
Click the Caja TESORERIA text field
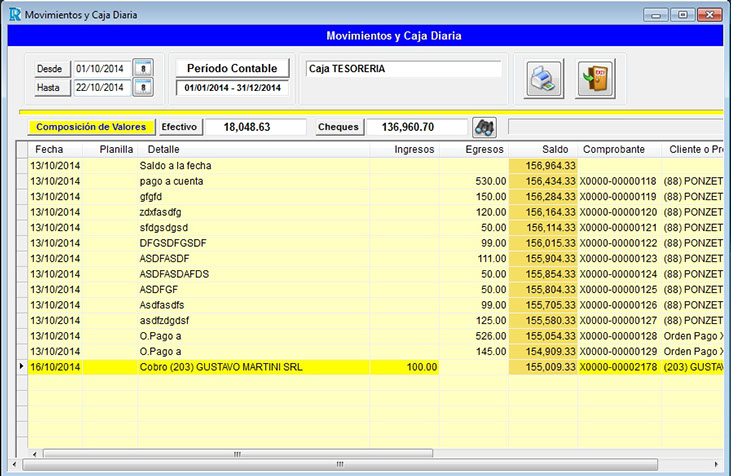402,69
